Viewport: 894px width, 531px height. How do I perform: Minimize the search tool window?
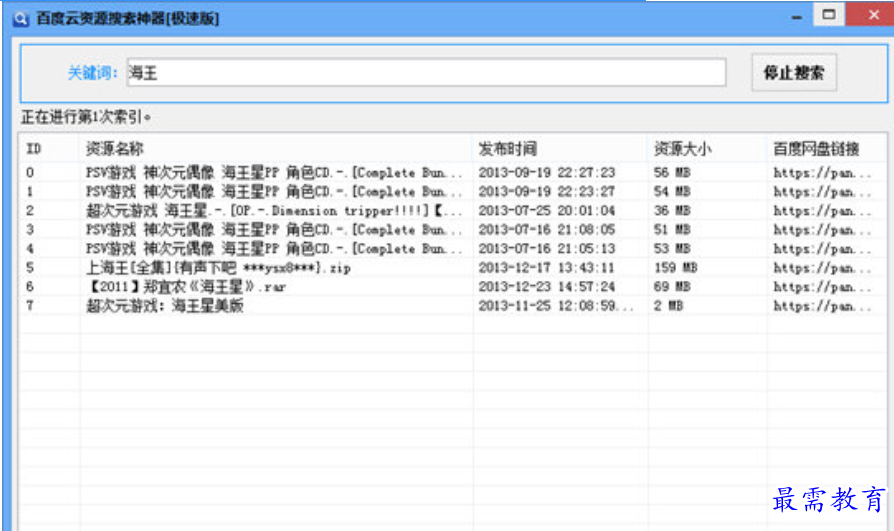point(797,17)
